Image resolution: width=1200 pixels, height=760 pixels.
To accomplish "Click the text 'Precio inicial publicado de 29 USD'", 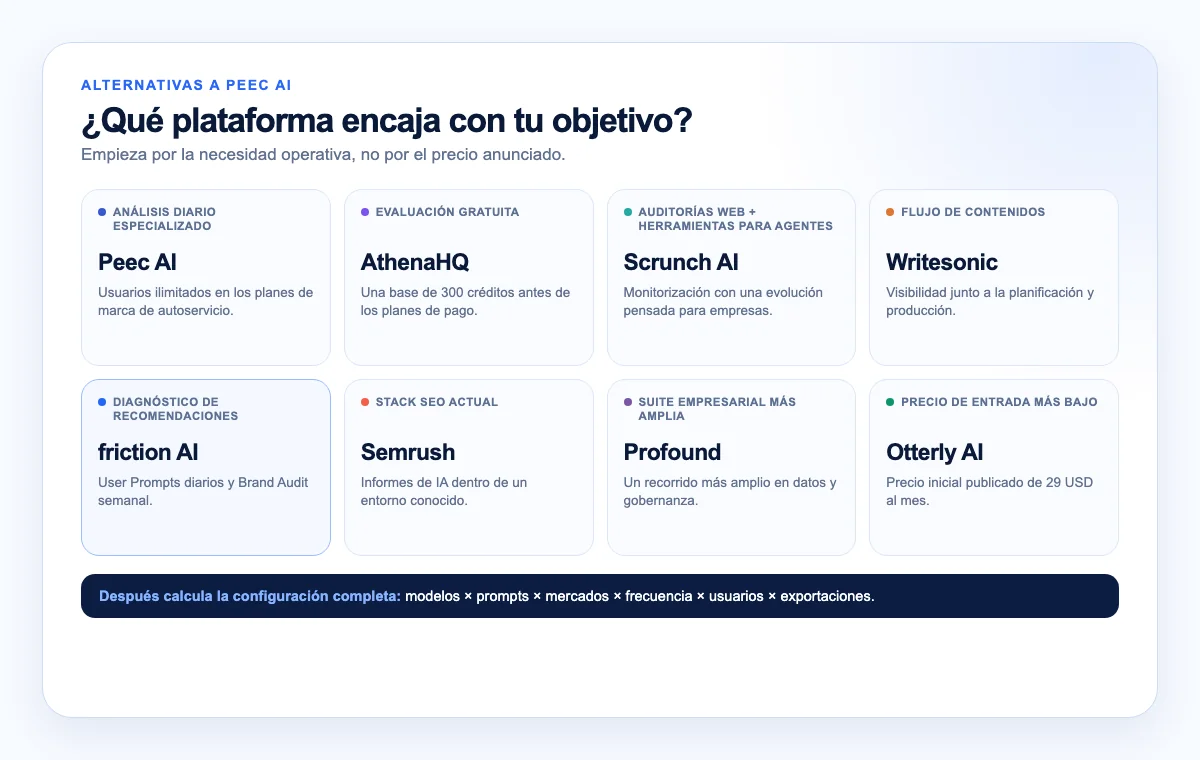I will [990, 483].
